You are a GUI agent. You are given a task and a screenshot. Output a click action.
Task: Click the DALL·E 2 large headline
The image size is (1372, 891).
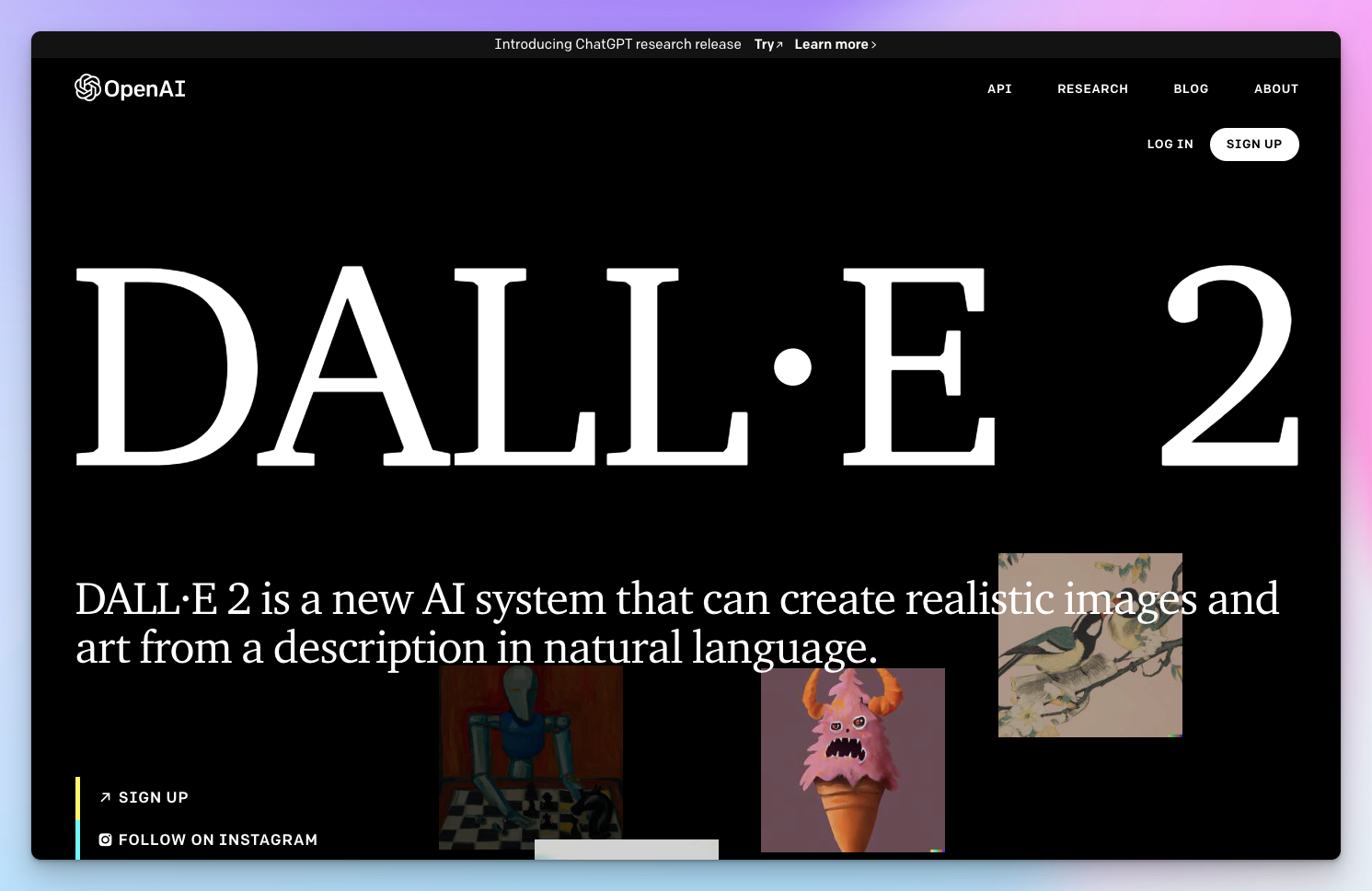pyautogui.click(x=686, y=365)
